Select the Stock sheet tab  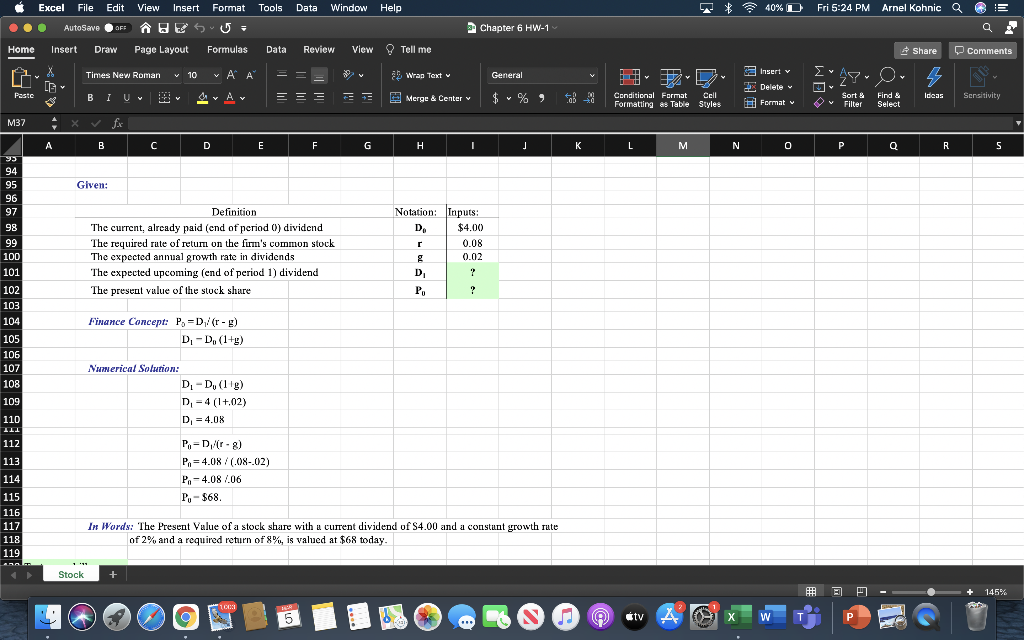[70, 573]
